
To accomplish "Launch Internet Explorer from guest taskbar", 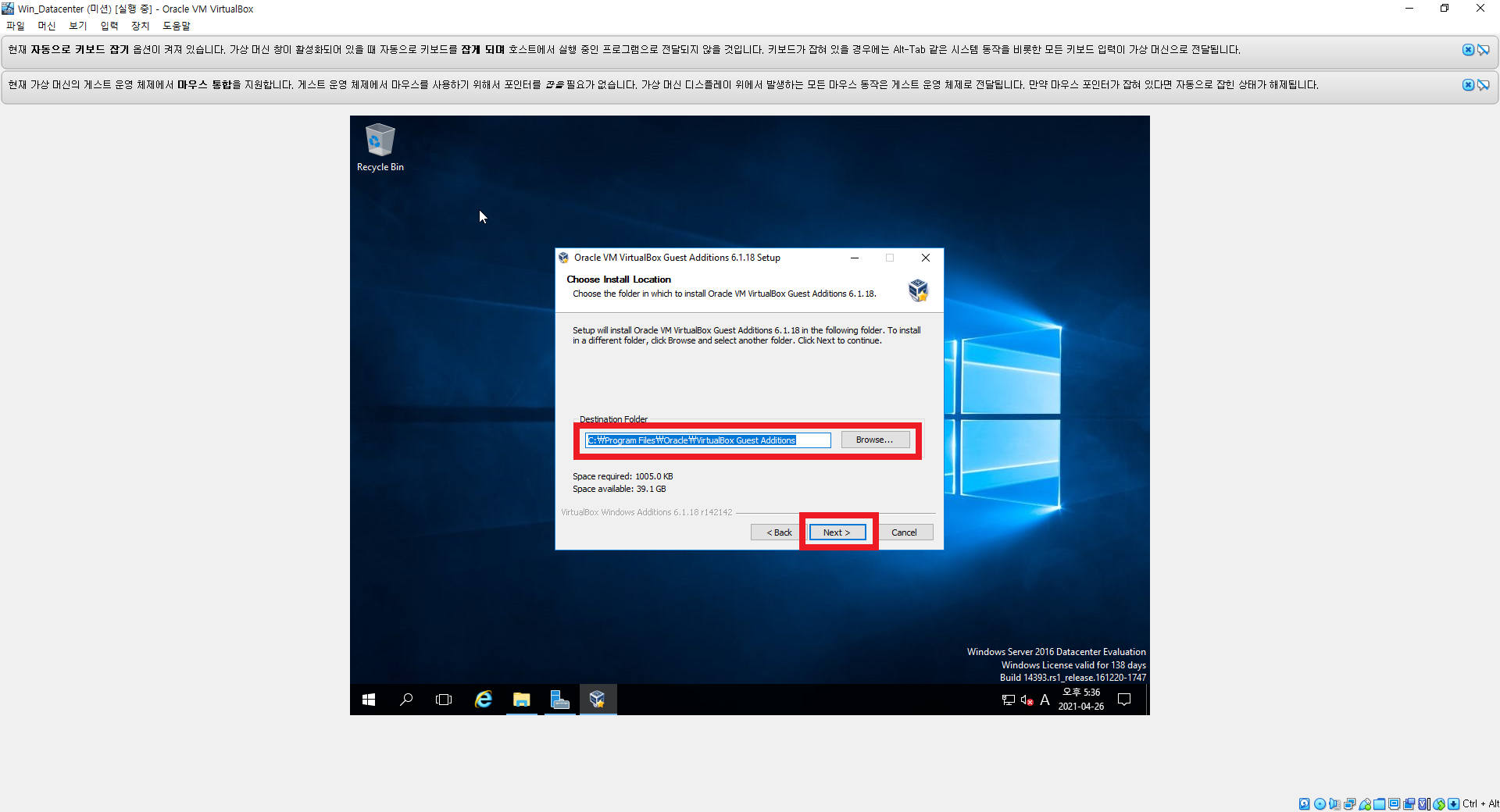I will pyautogui.click(x=484, y=700).
